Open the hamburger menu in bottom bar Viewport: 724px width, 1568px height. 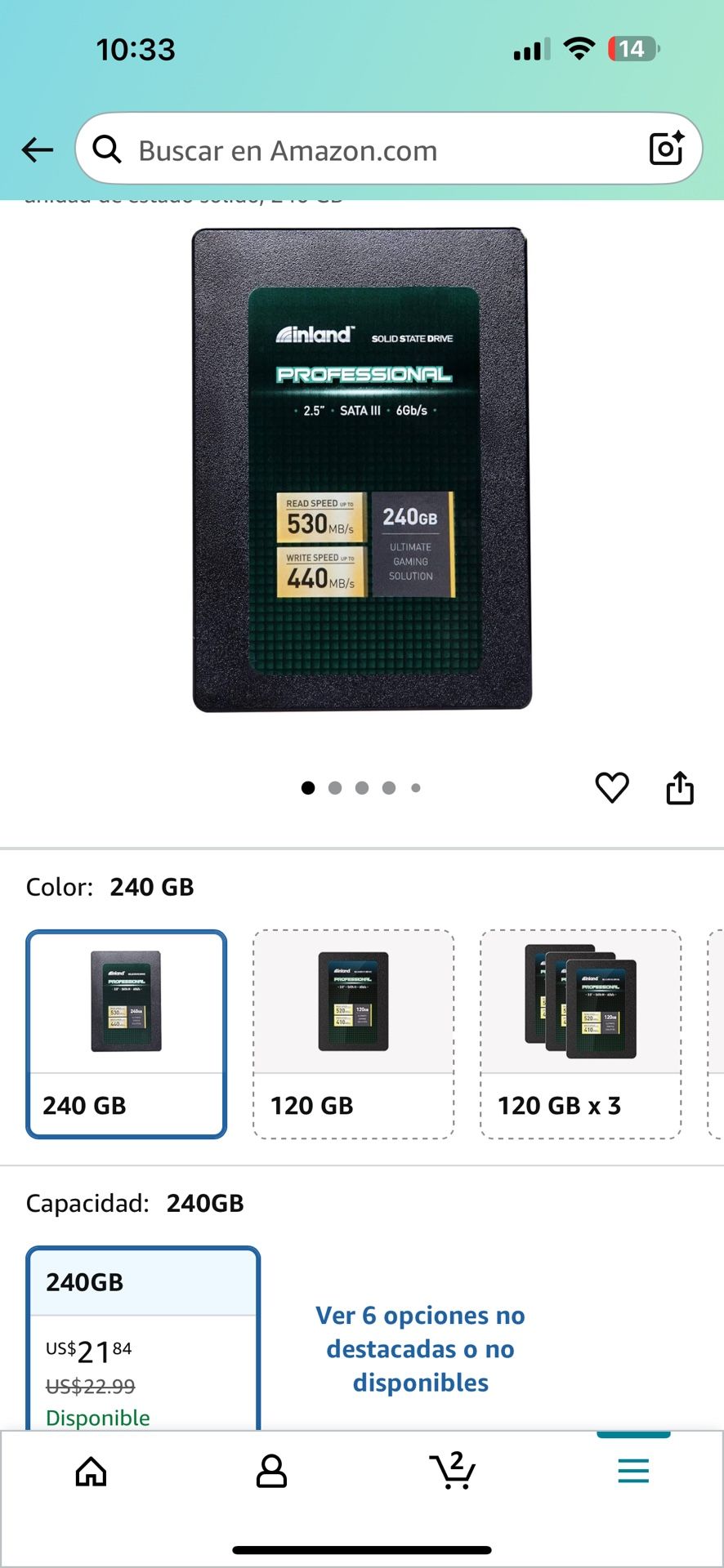point(633,1471)
